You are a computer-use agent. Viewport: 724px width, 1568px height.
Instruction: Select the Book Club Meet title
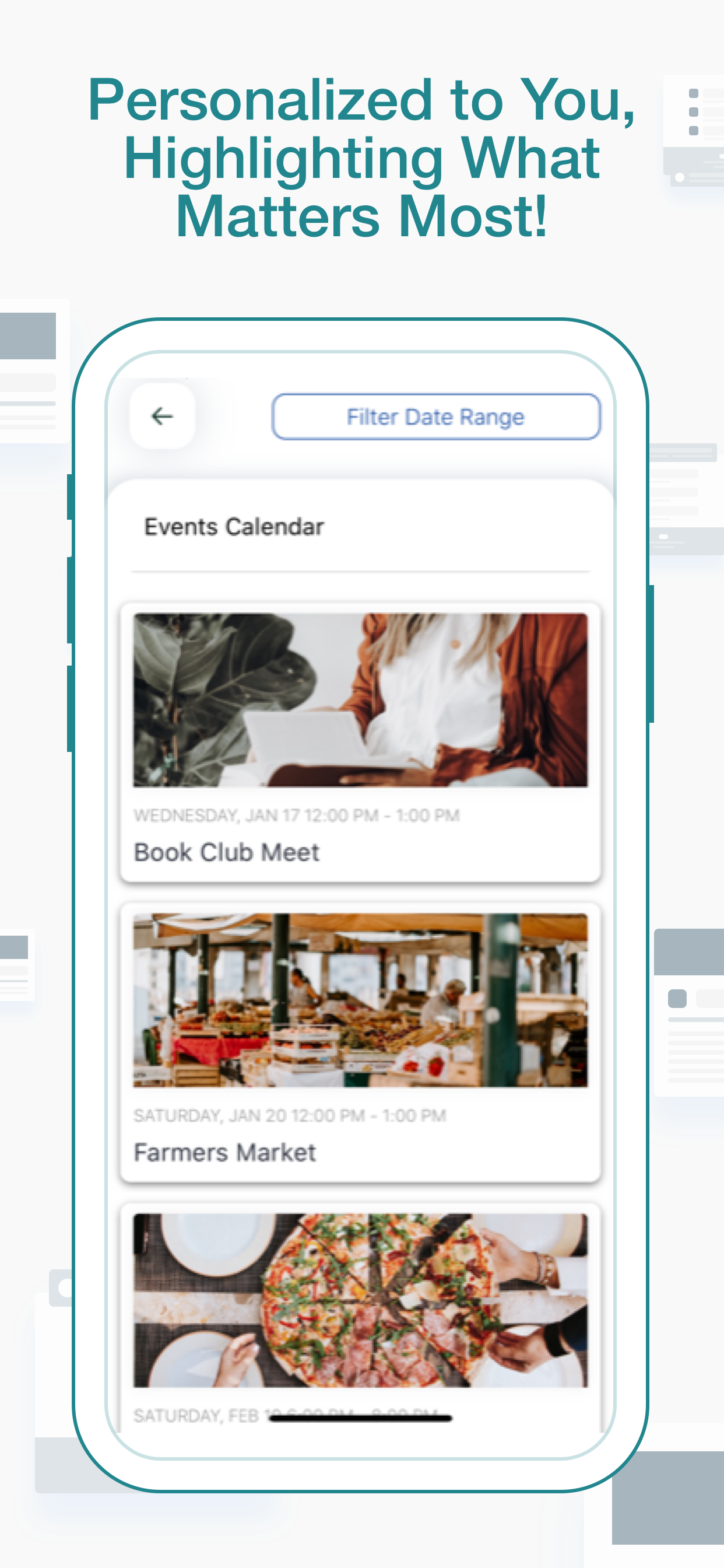pyautogui.click(x=226, y=852)
